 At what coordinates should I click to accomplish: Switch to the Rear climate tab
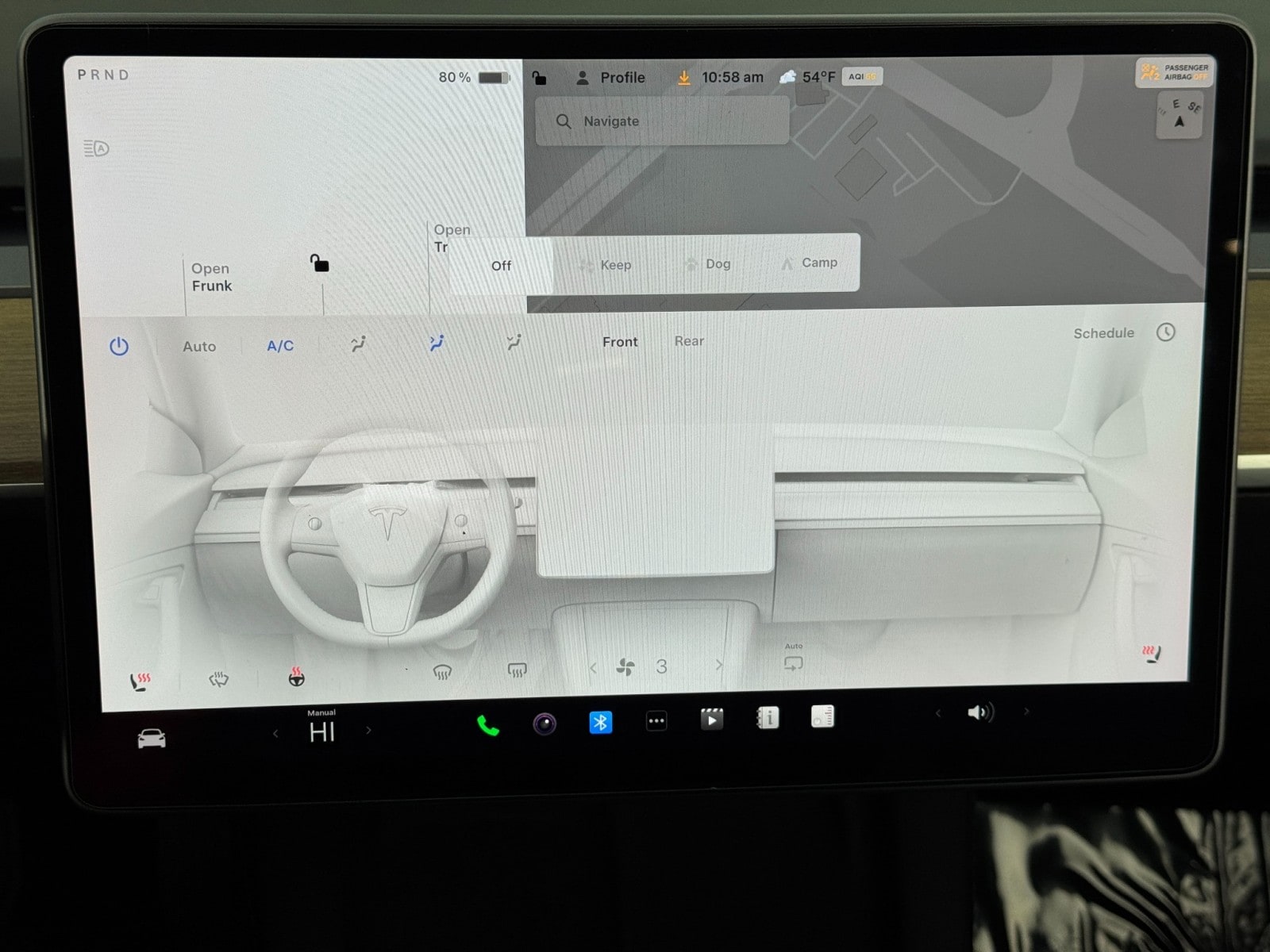coord(689,341)
